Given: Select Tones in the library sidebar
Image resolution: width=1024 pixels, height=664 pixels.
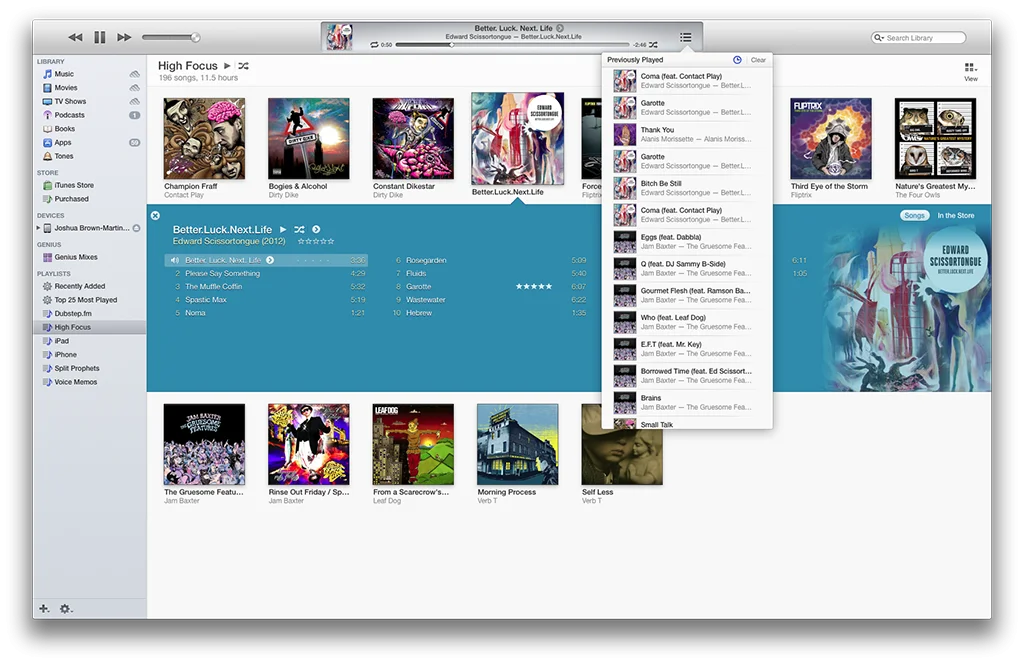Looking at the screenshot, I should click(x=63, y=156).
